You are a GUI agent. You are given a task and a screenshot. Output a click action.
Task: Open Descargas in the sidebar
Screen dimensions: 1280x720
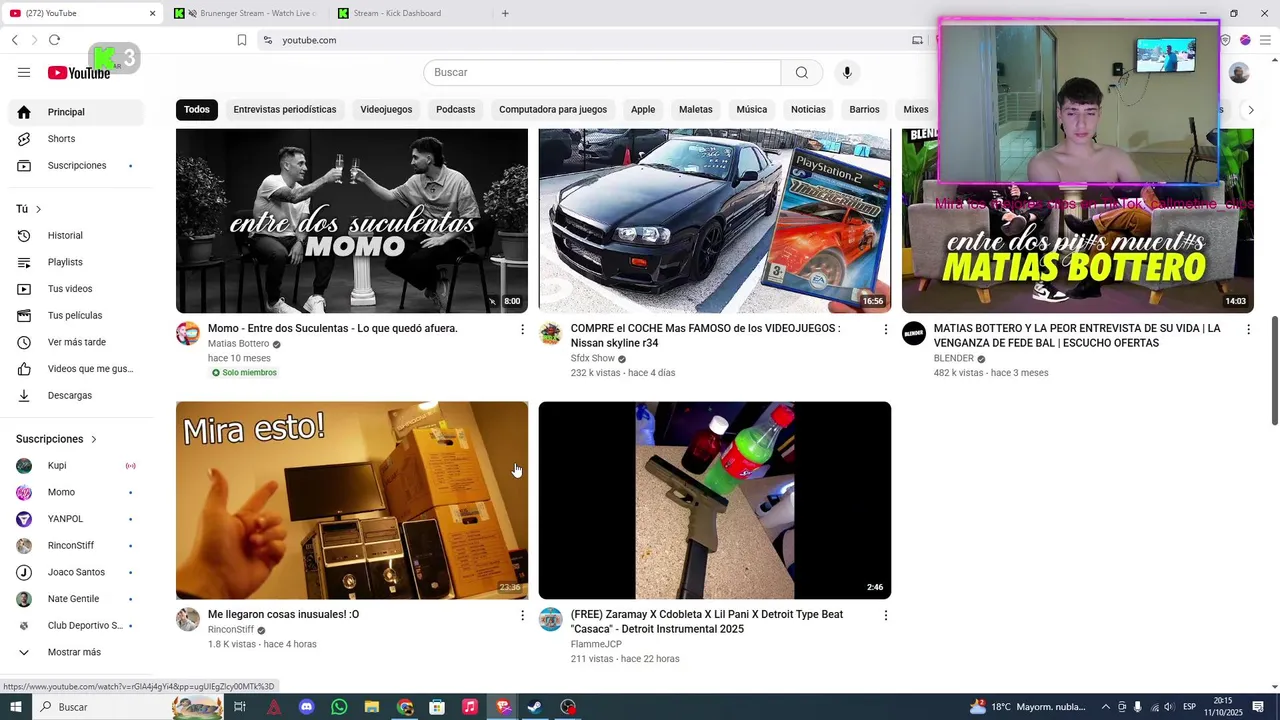pos(76,395)
